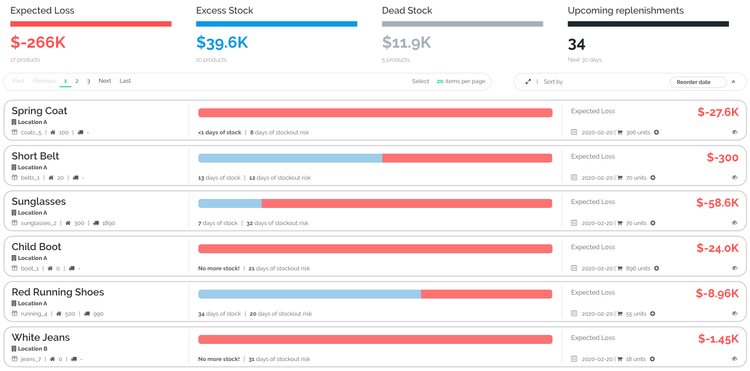Click the plus icon in Sunglasses row
The image size is (750, 371).
653,223
